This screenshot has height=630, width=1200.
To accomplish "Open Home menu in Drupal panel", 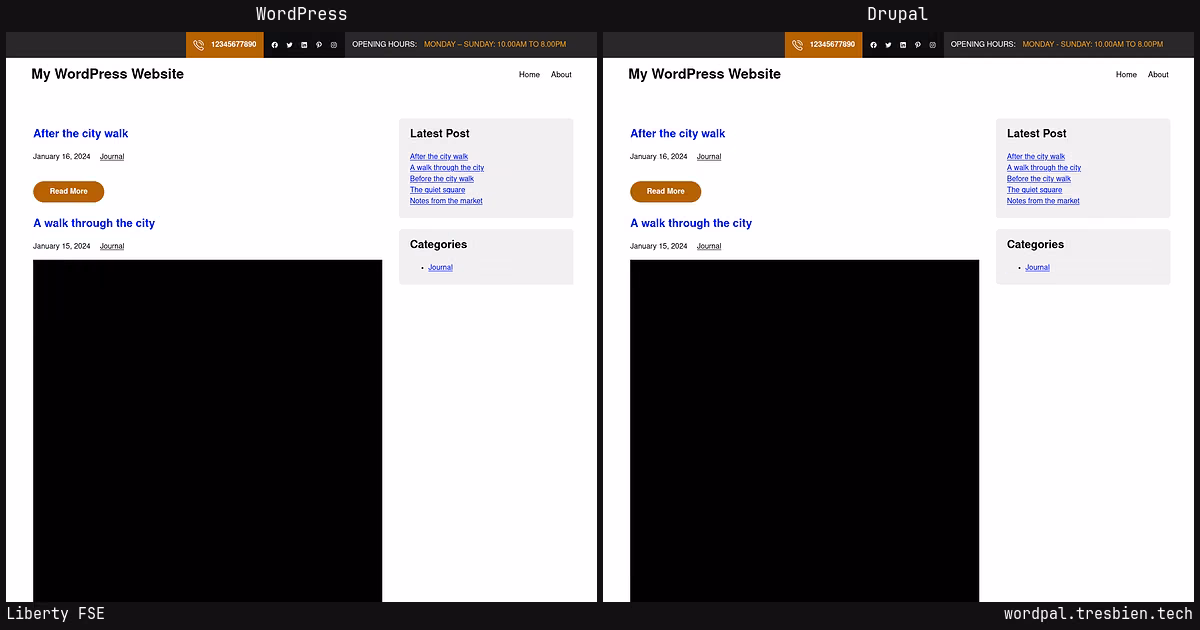I will (x=1126, y=75).
